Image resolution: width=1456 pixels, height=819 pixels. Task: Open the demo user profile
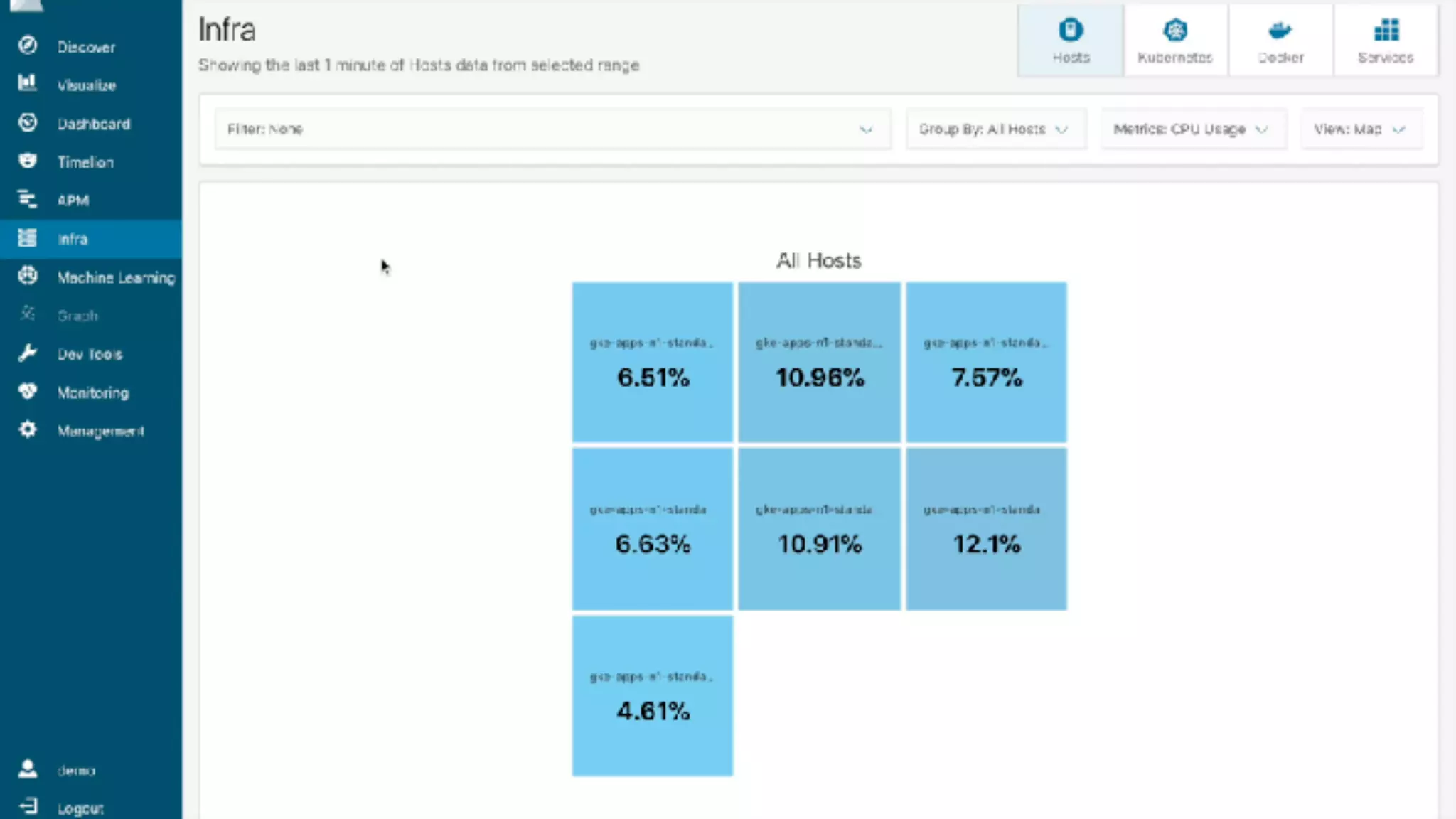tap(75, 770)
